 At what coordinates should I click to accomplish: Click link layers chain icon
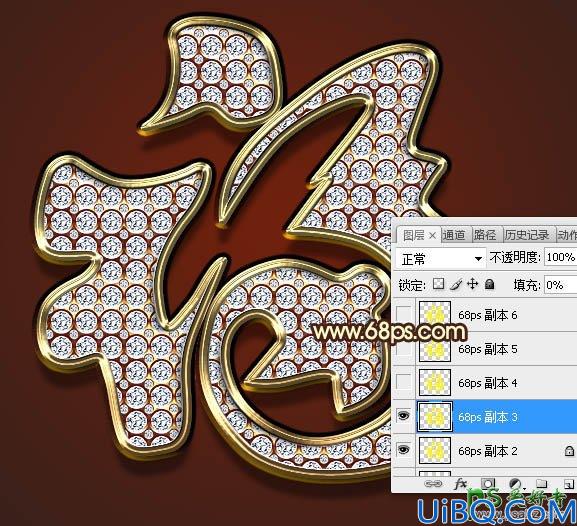point(433,484)
